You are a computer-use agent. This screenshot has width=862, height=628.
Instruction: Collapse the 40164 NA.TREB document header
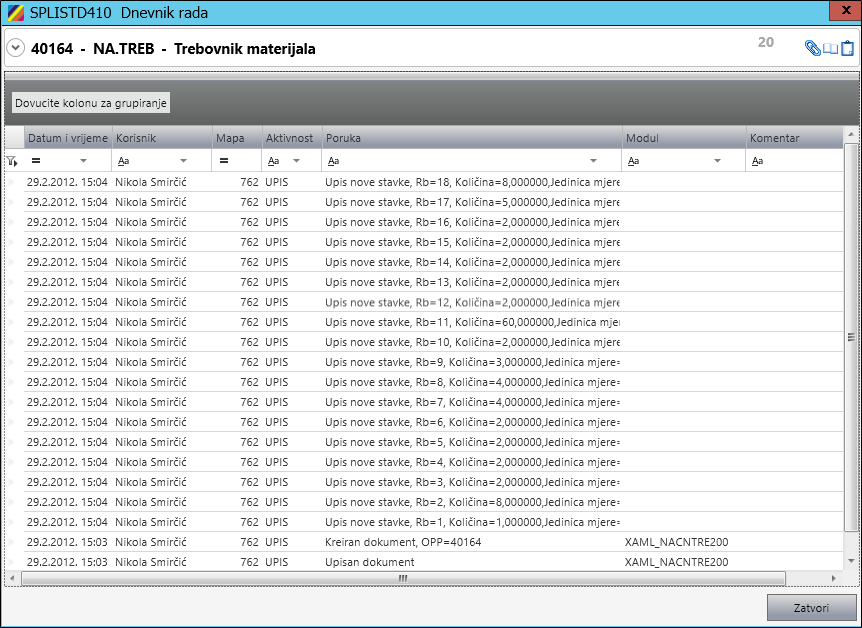[15, 48]
